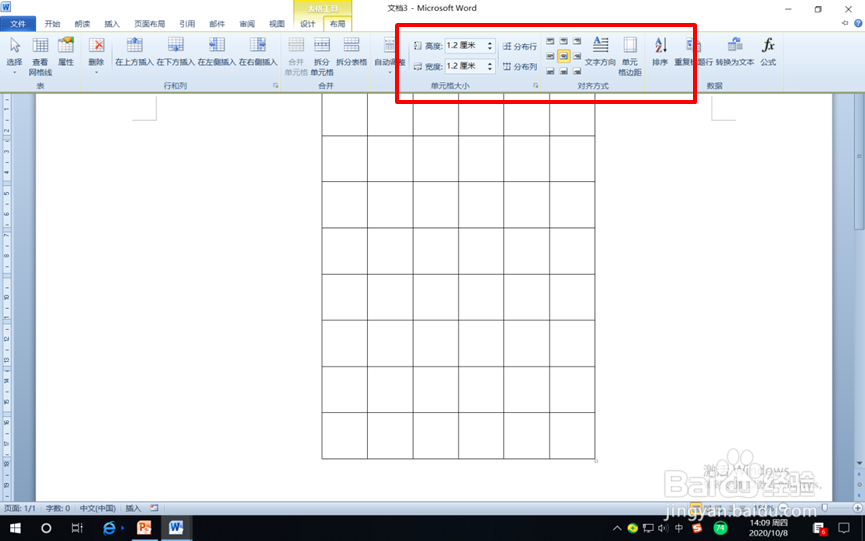Switch to the 邮件 tab

tap(217, 24)
